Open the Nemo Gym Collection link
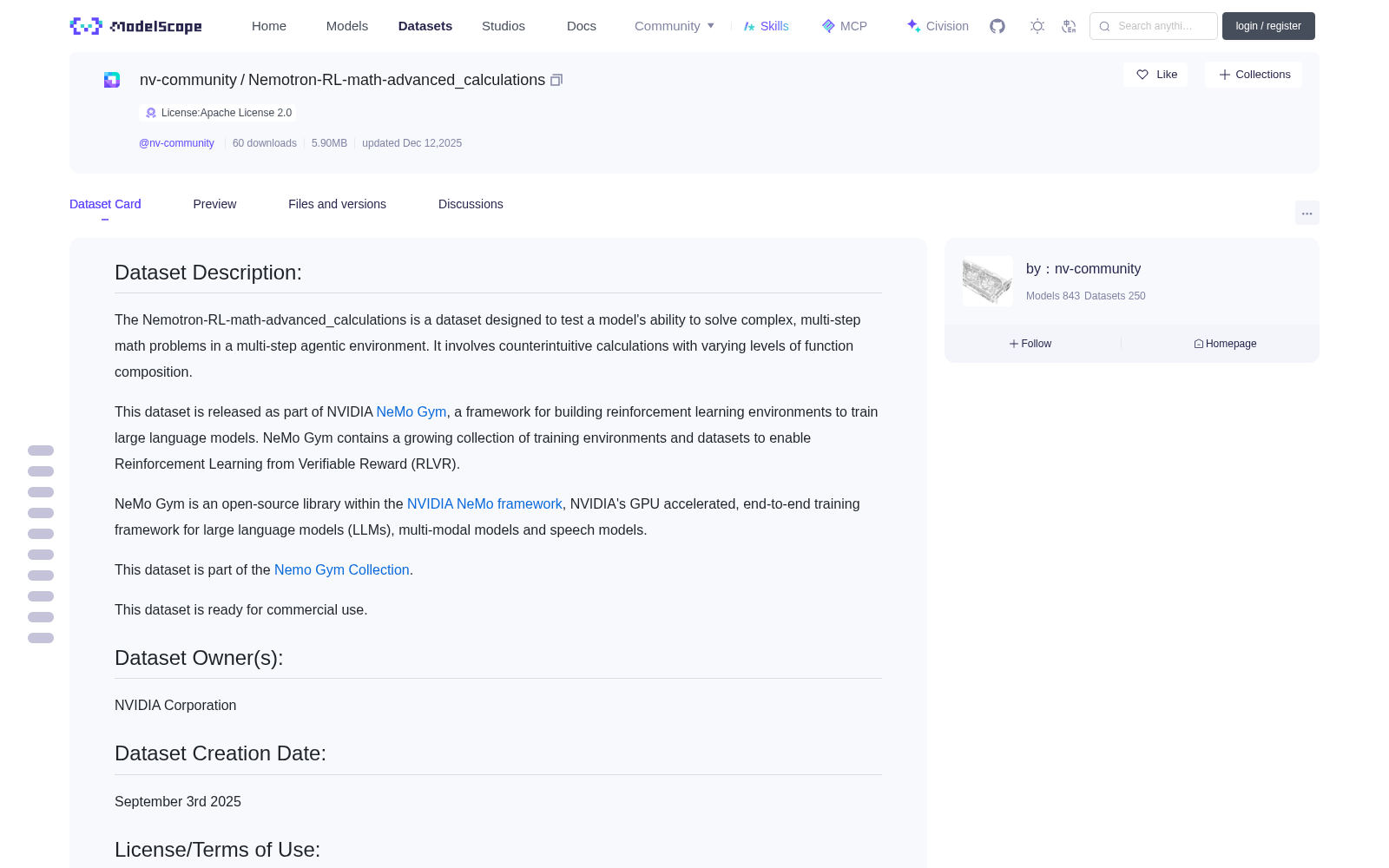The width and height of the screenshot is (1389, 868). point(342,569)
